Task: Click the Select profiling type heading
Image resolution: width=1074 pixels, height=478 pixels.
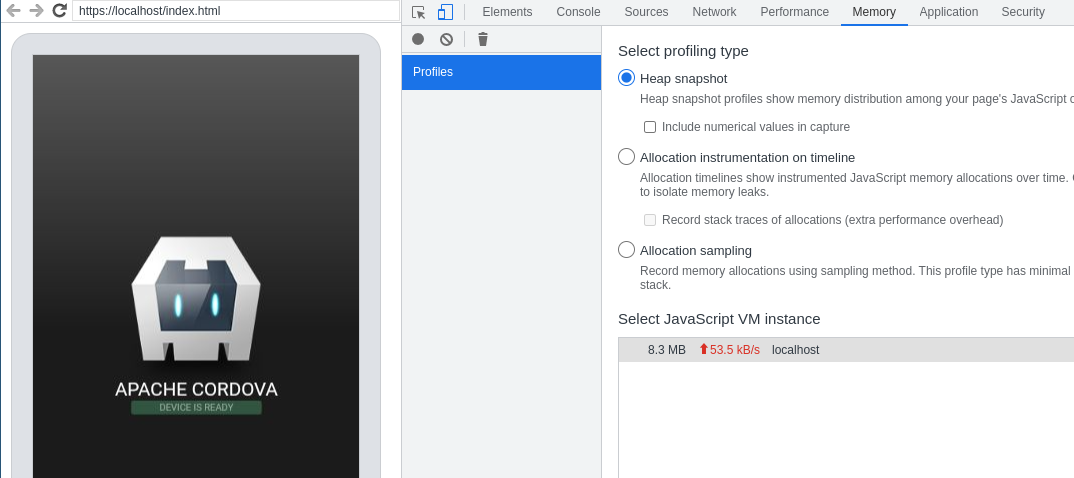Action: point(683,51)
